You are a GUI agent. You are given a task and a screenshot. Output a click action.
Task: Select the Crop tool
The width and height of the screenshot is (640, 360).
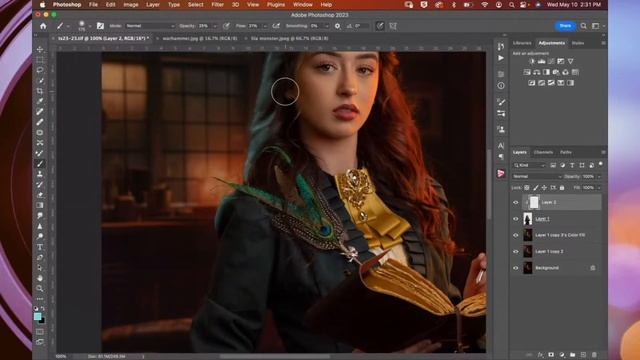[40, 91]
